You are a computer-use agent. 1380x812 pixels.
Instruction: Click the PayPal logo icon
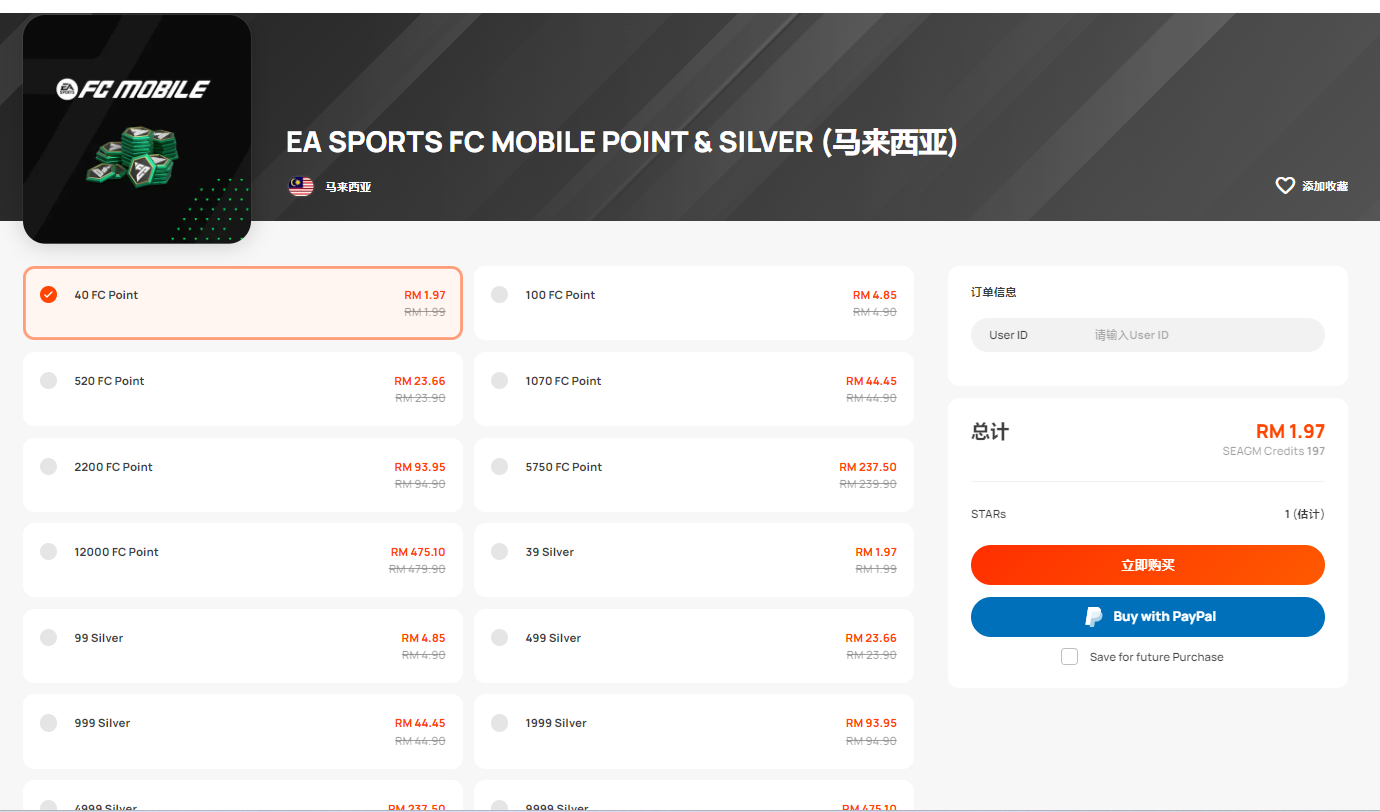tap(1094, 617)
